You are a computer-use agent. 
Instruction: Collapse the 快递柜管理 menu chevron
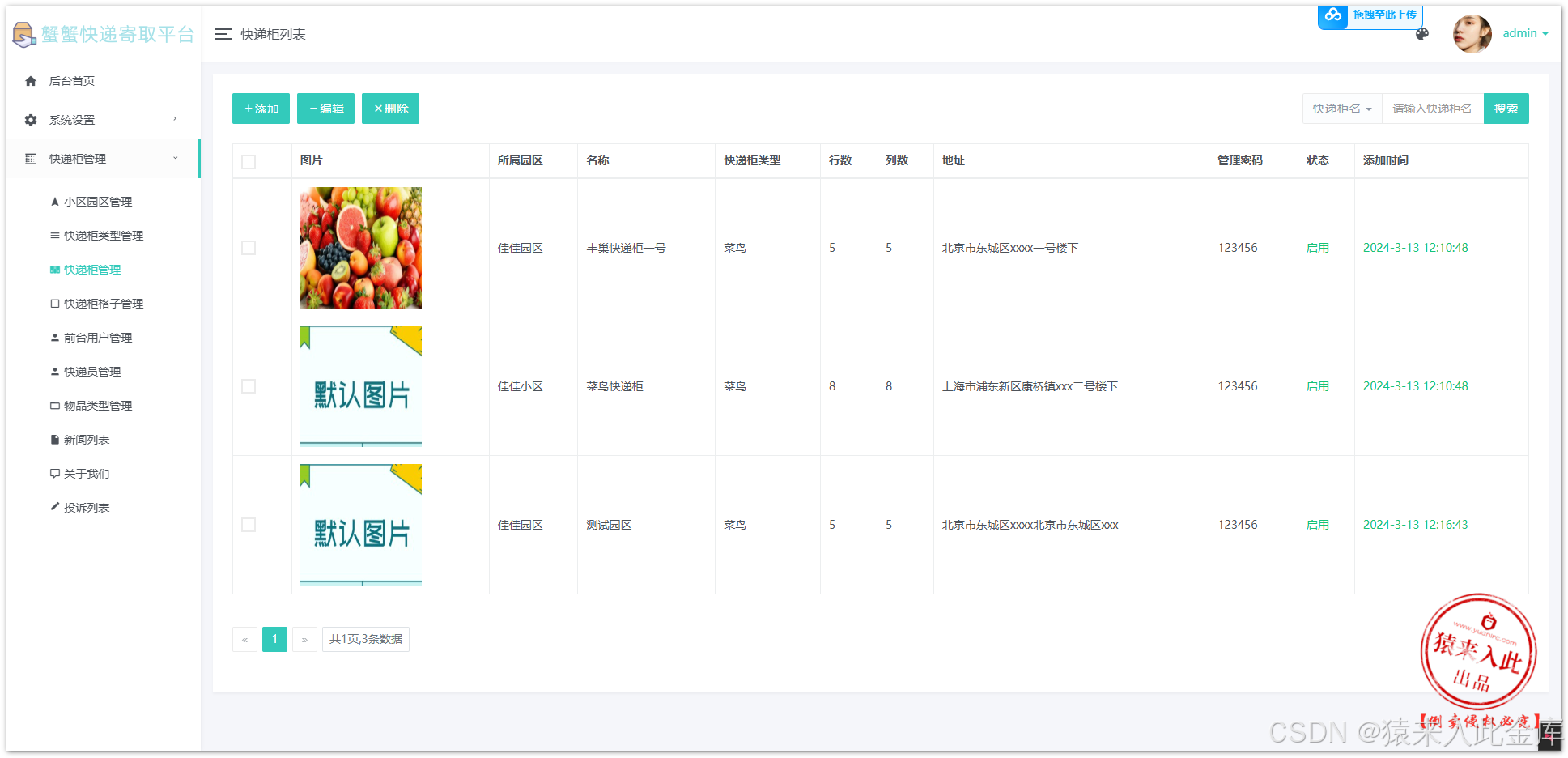175,158
